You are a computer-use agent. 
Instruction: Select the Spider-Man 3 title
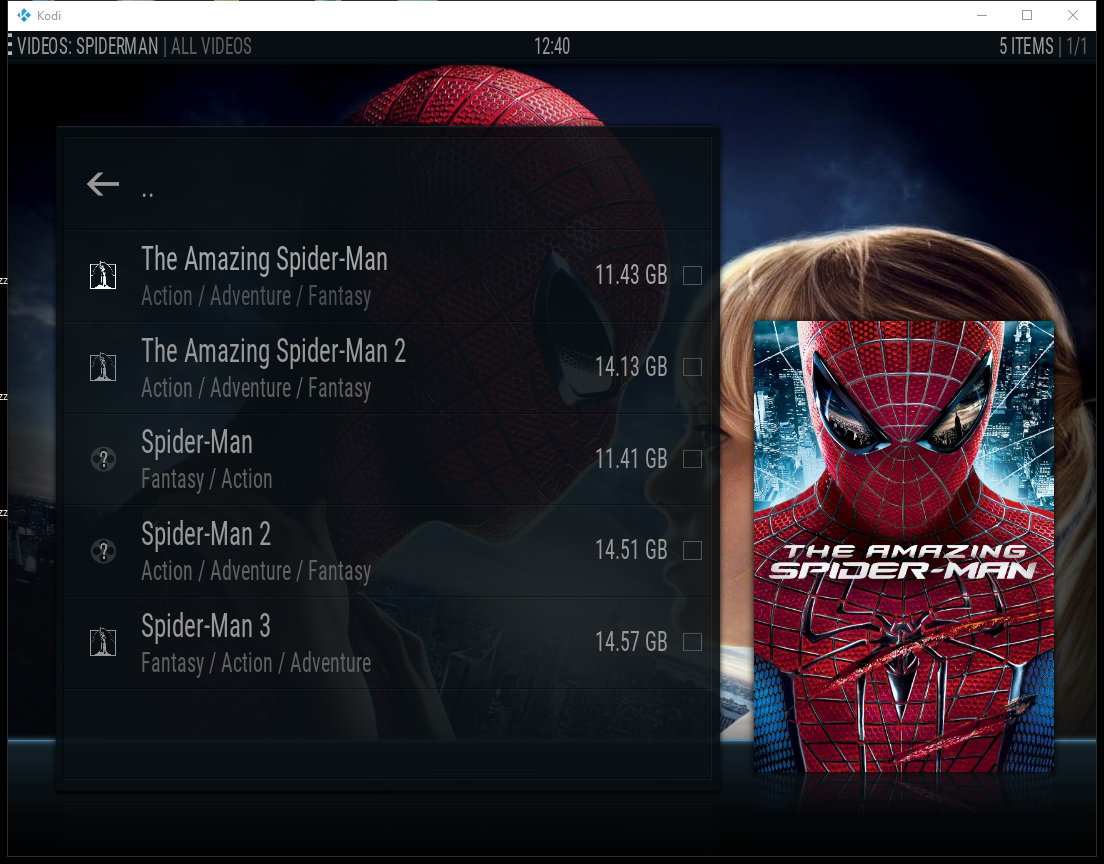click(x=206, y=625)
